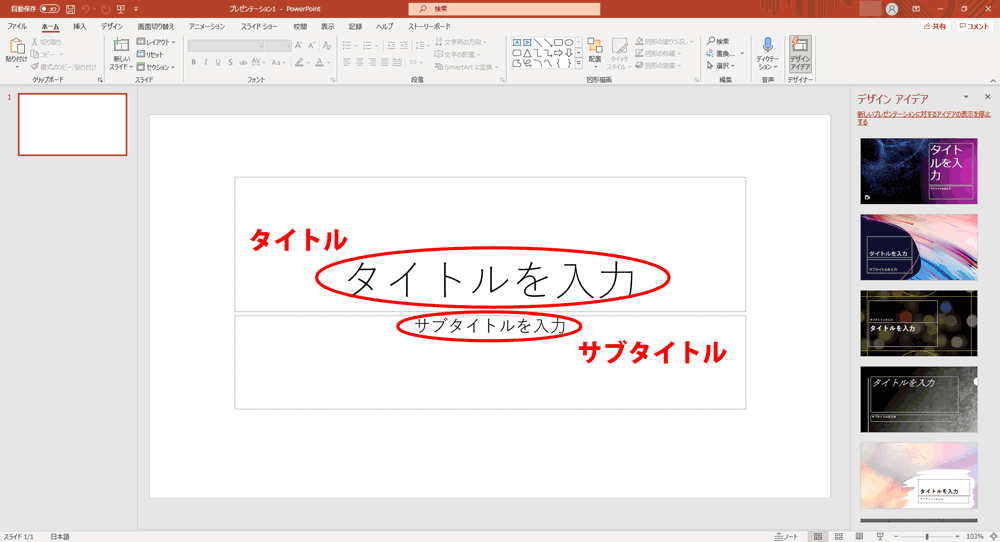The width and height of the screenshot is (1000, 542).
Task: Toggle text Shadow formatting
Action: 230,62
